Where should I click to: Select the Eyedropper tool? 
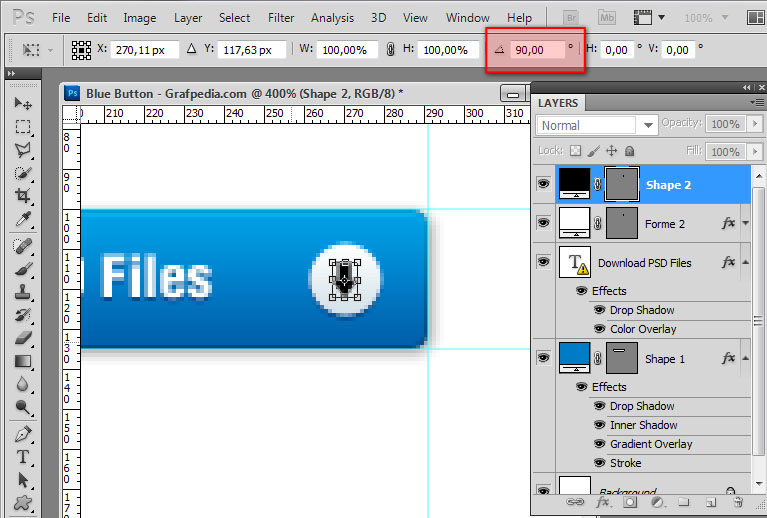23,219
